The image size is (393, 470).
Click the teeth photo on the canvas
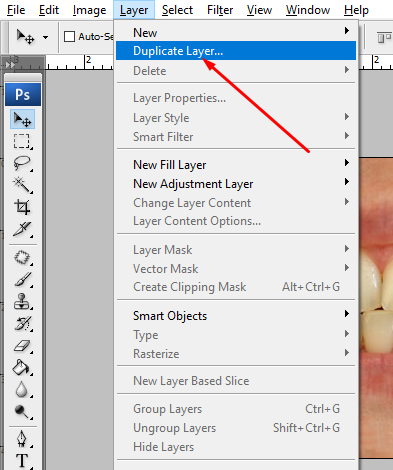[376, 307]
